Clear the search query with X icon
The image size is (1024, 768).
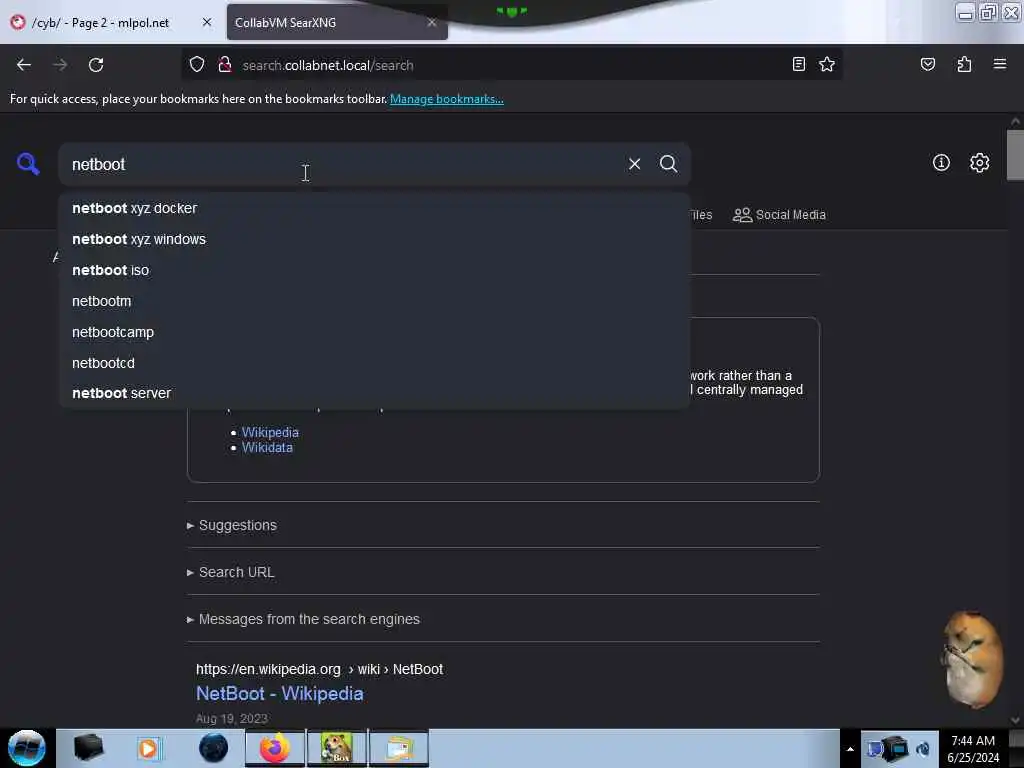click(634, 164)
